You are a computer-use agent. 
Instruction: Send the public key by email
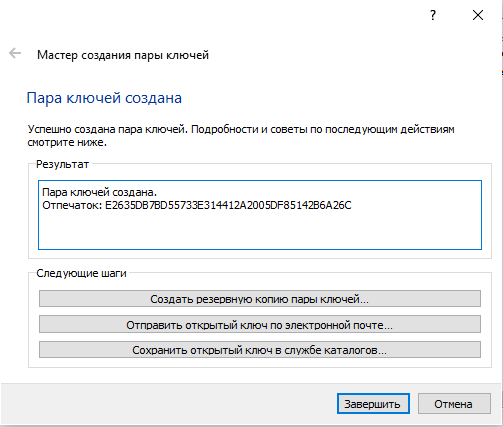[260, 324]
